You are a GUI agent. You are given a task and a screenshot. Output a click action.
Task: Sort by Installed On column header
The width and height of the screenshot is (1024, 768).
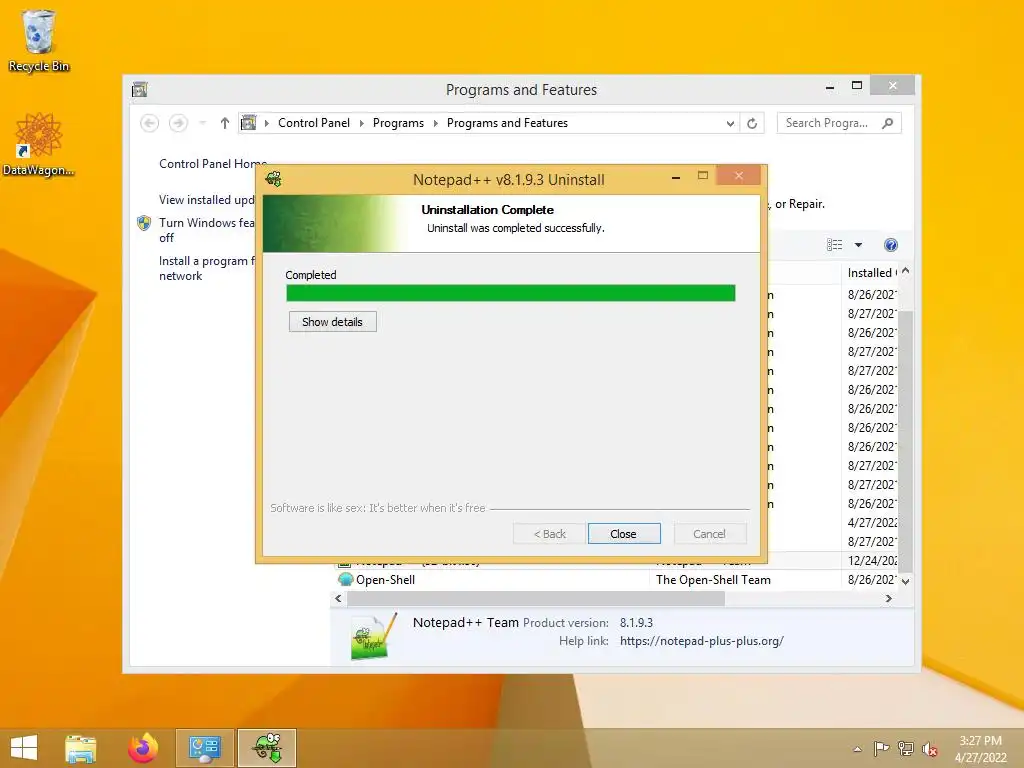[x=872, y=272]
